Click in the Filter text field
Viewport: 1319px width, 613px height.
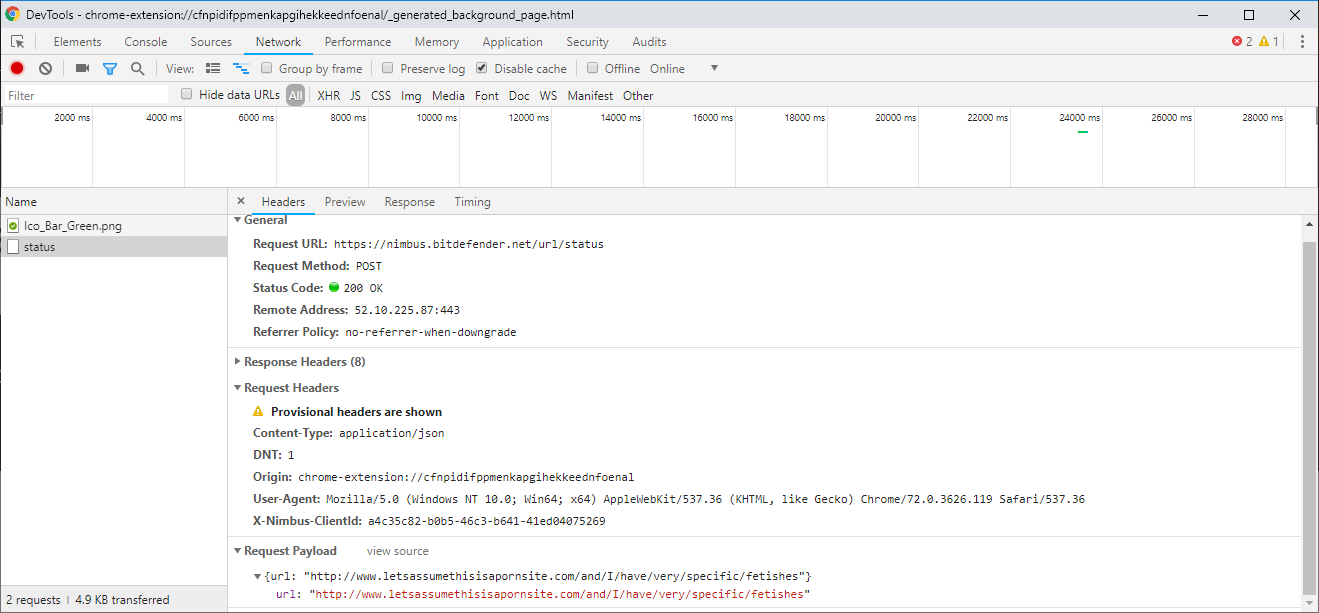[x=85, y=96]
